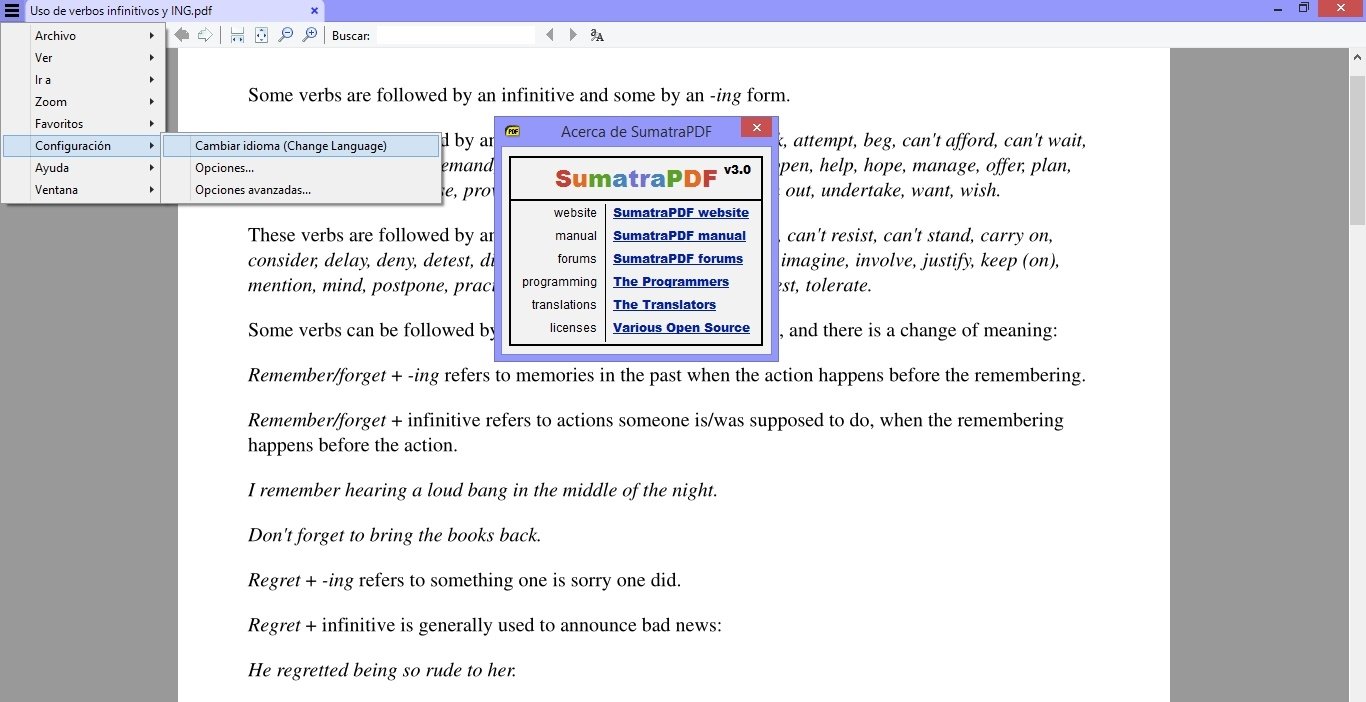Close the Acerca de SumatraPDF dialog
Image resolution: width=1366 pixels, height=702 pixels.
(756, 128)
